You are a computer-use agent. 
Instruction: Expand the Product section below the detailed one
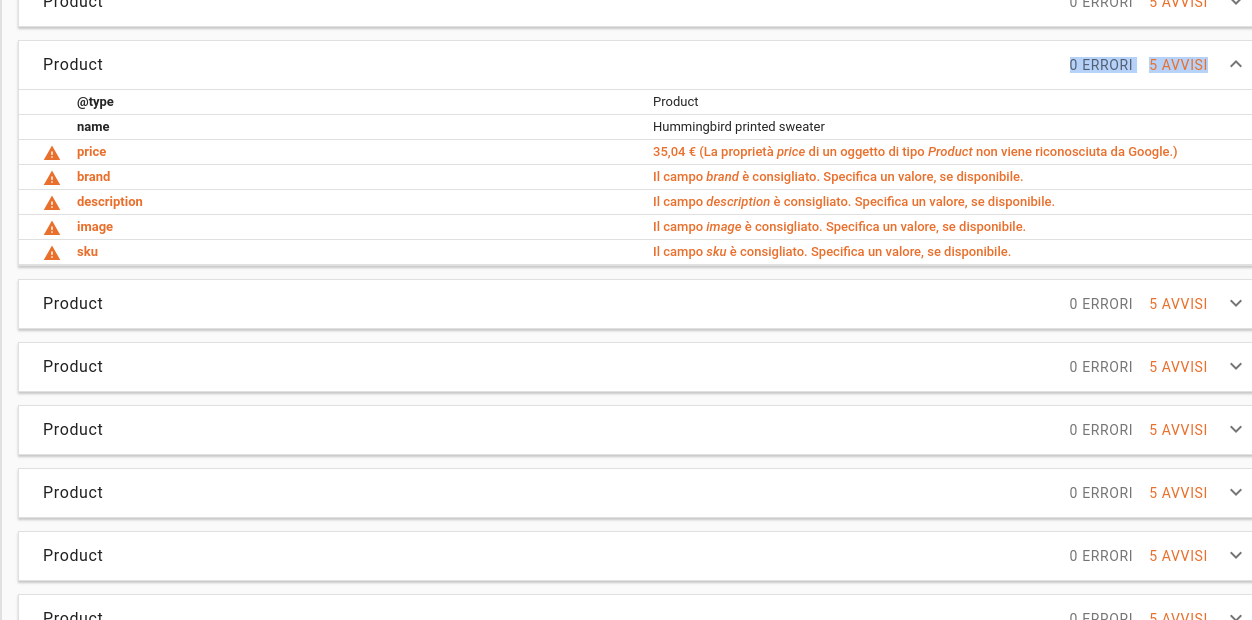1235,302
